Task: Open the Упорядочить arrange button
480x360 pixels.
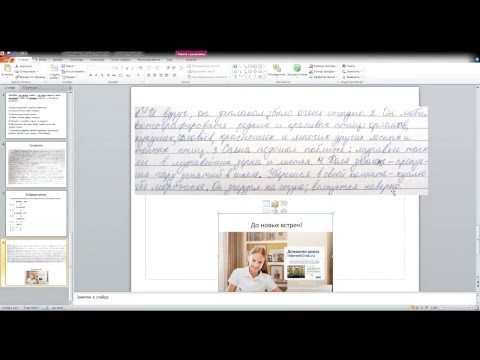Action: coord(277,71)
